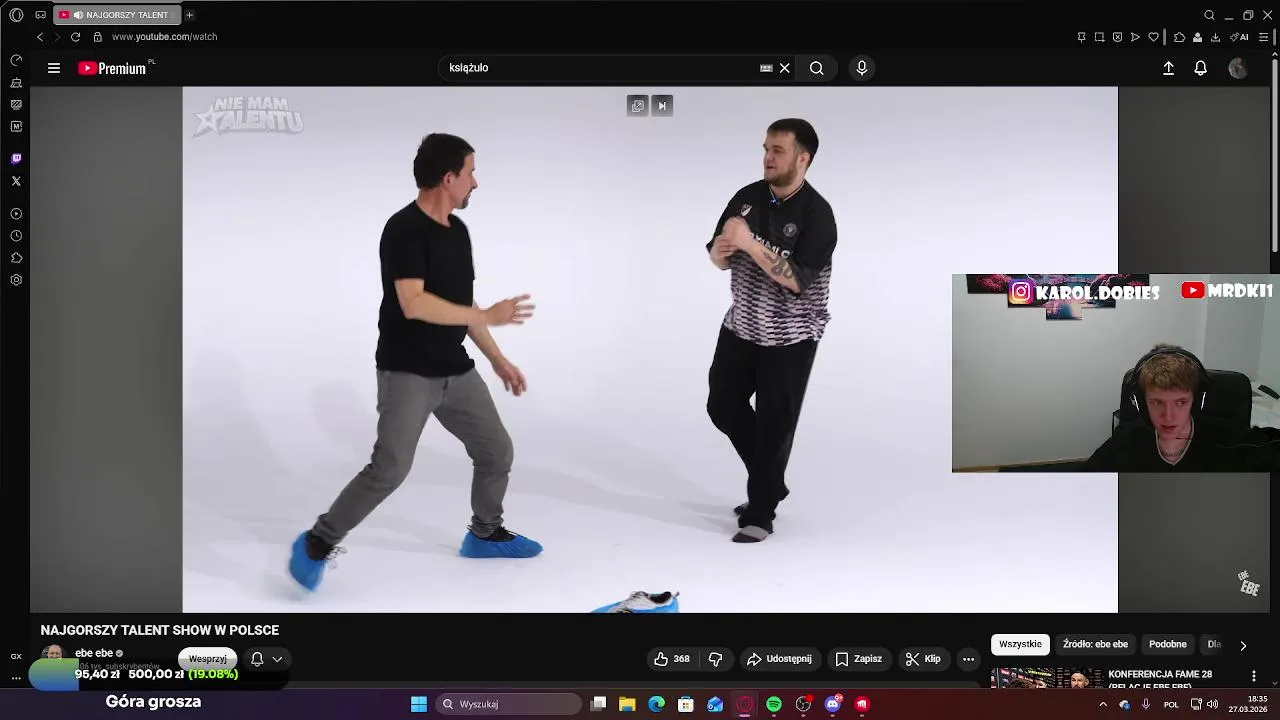Open browser profile icon in toolbar
Viewport: 1280px width, 720px height.
click(x=1197, y=37)
